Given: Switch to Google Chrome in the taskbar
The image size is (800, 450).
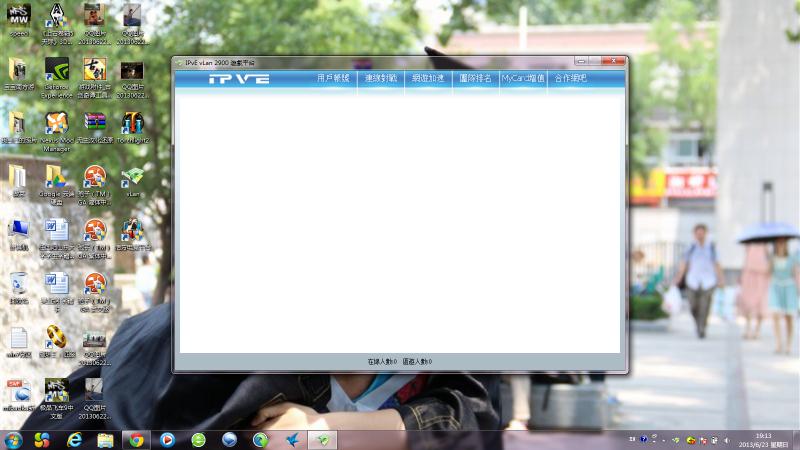Looking at the screenshot, I should coord(136,440).
